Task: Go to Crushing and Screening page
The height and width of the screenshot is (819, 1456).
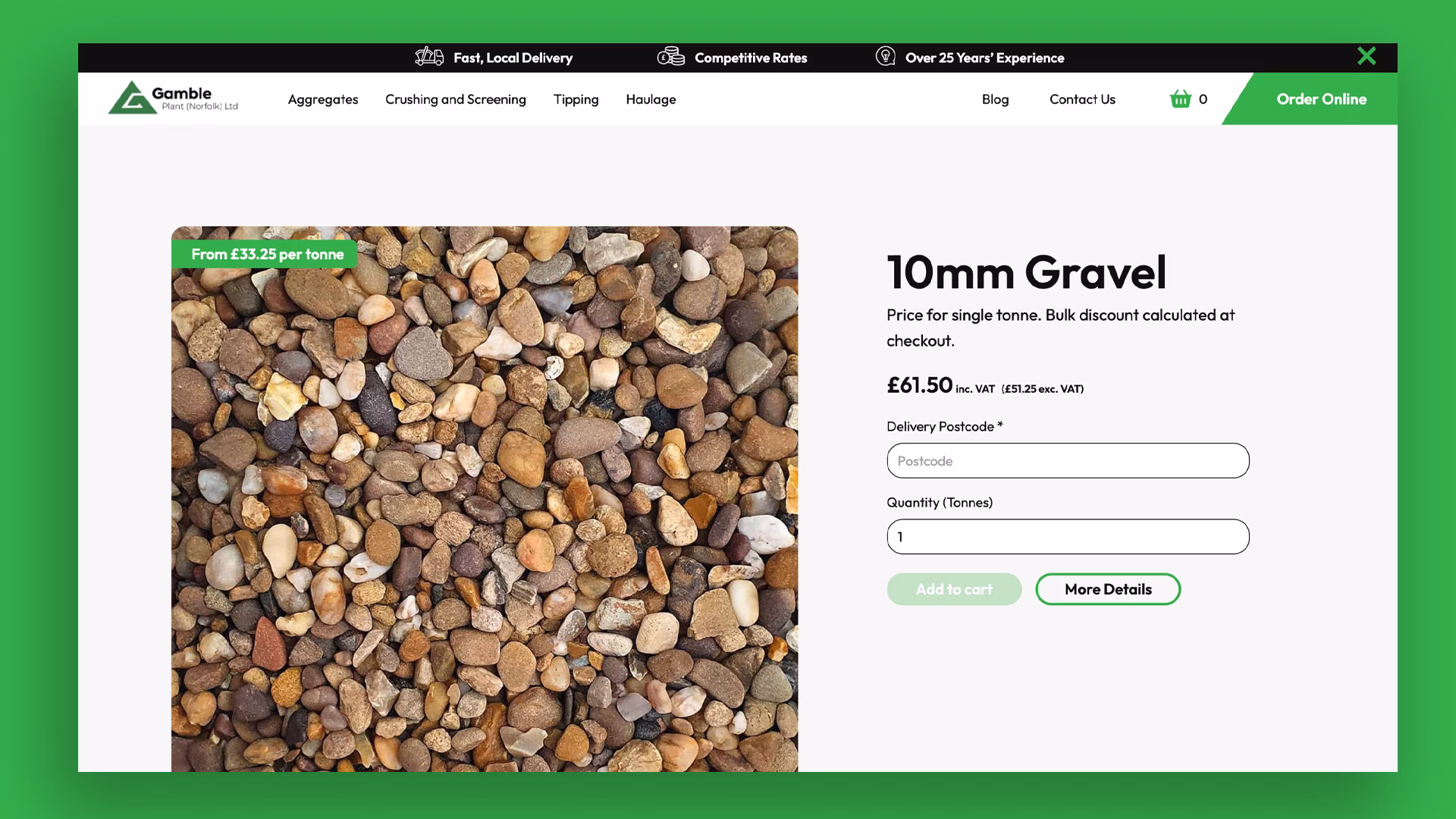Action: click(x=455, y=99)
